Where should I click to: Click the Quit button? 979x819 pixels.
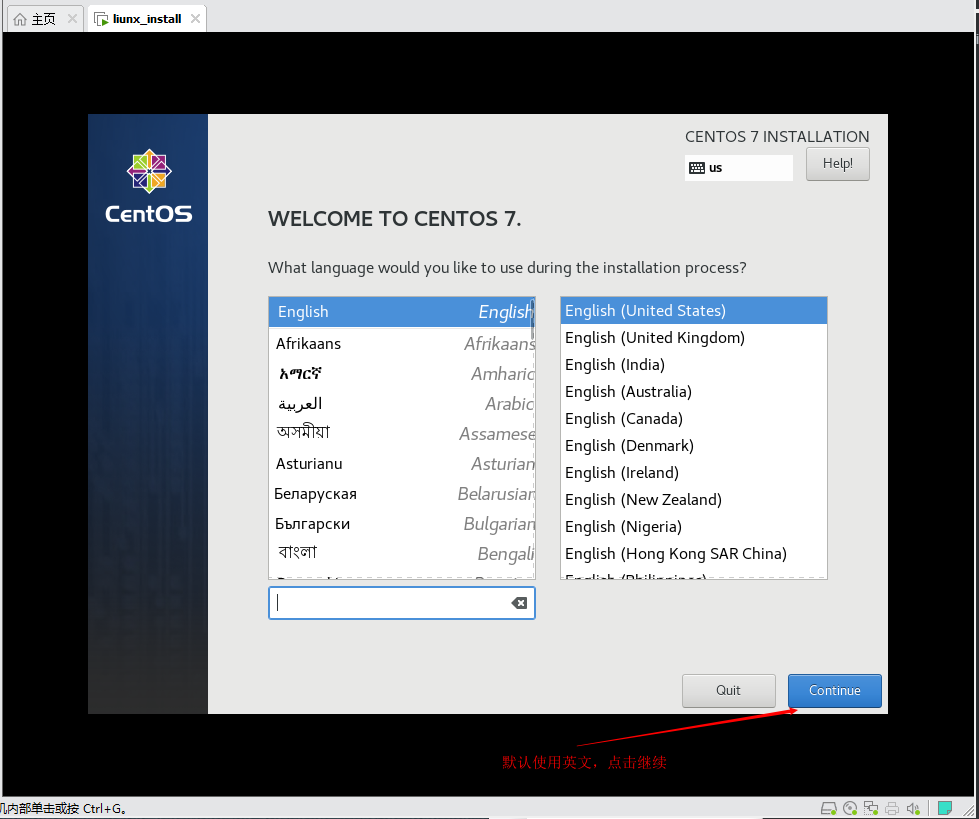click(728, 691)
